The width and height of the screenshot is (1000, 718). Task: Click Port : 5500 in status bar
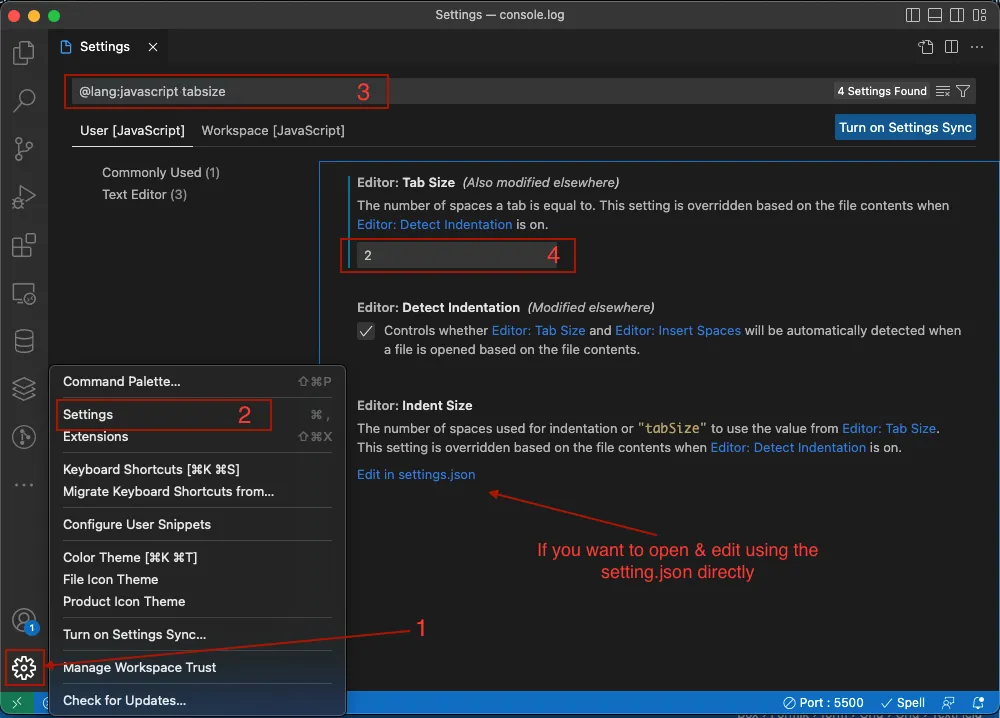click(x=823, y=703)
